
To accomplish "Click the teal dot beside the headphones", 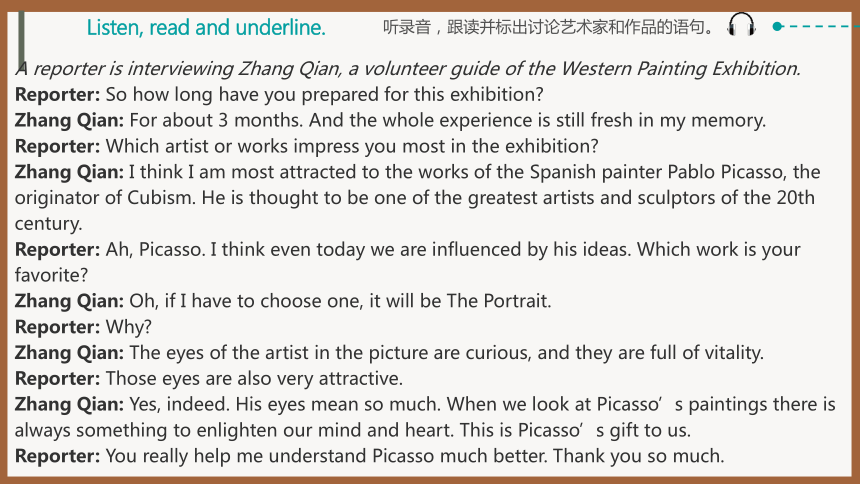I will [777, 26].
